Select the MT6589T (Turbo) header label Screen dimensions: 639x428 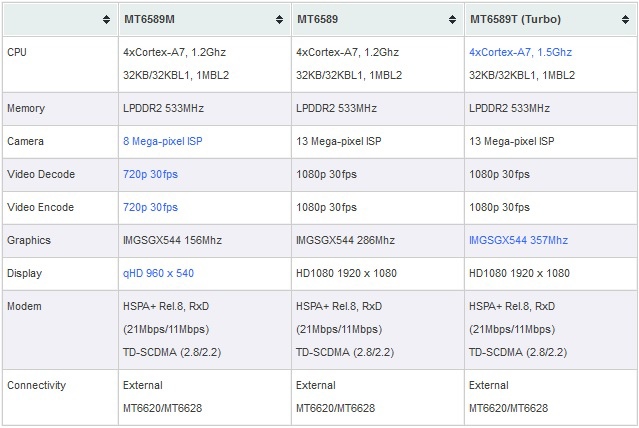516,19
